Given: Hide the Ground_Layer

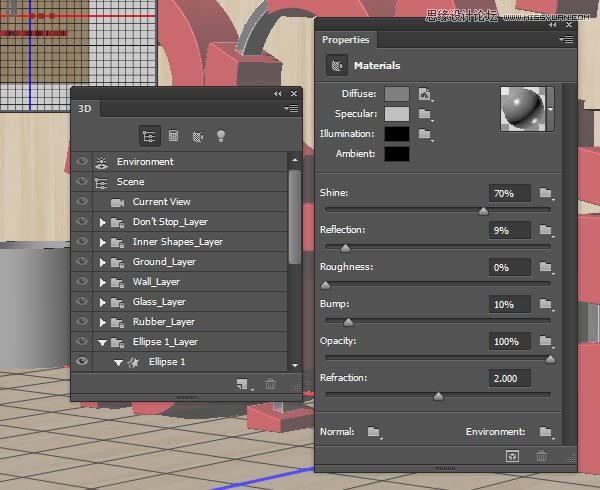Looking at the screenshot, I should point(82,261).
